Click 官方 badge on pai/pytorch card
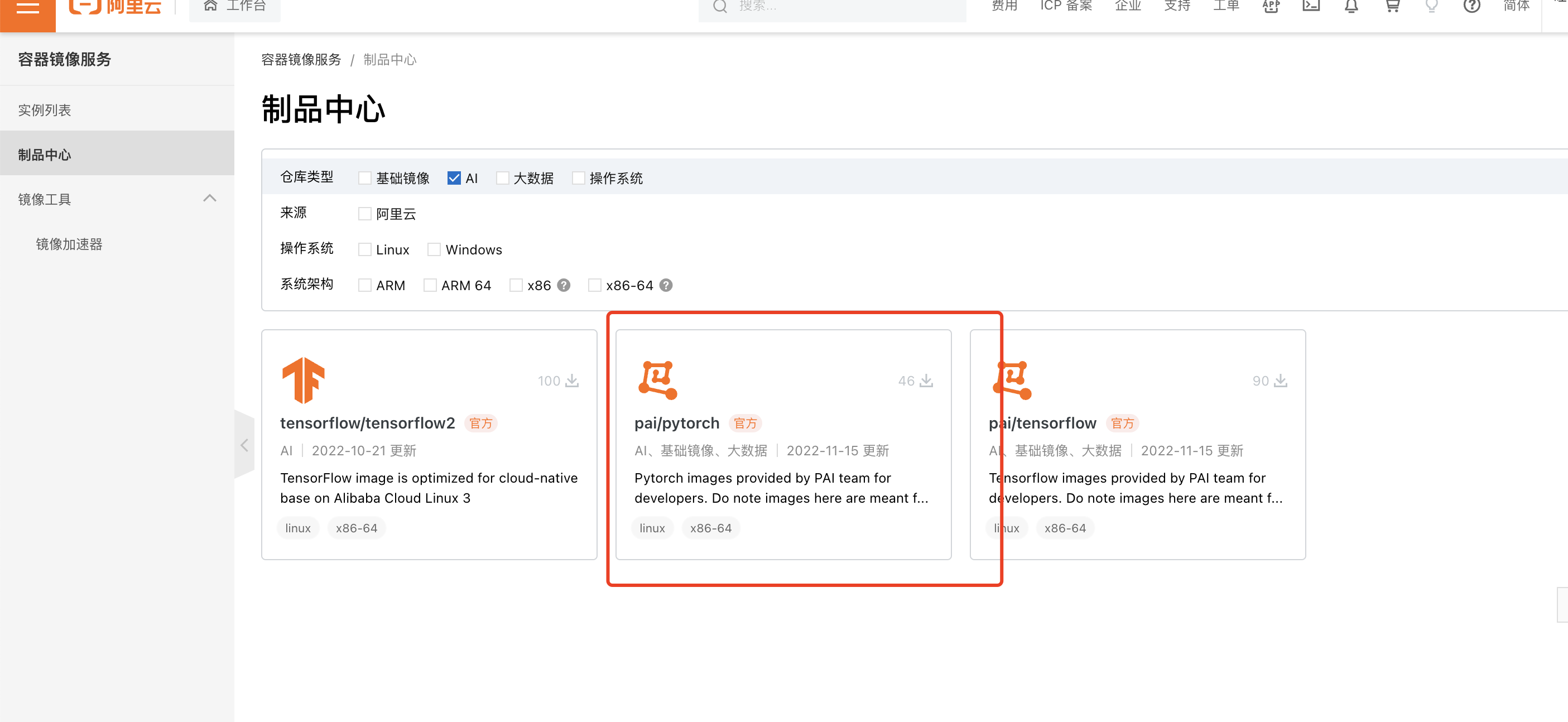This screenshot has width=1568, height=722. click(x=745, y=423)
